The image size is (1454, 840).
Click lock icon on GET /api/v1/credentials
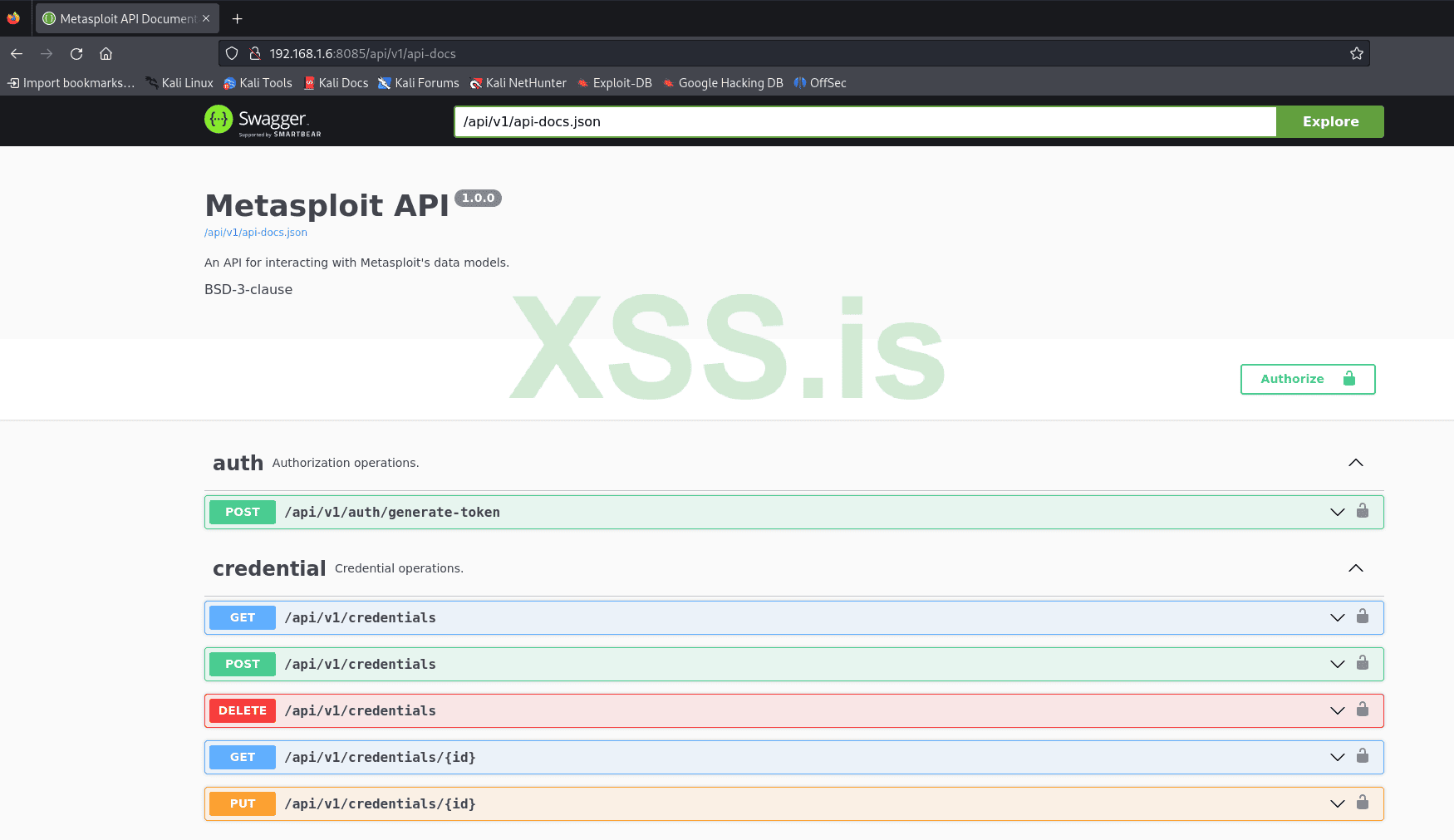(x=1363, y=616)
